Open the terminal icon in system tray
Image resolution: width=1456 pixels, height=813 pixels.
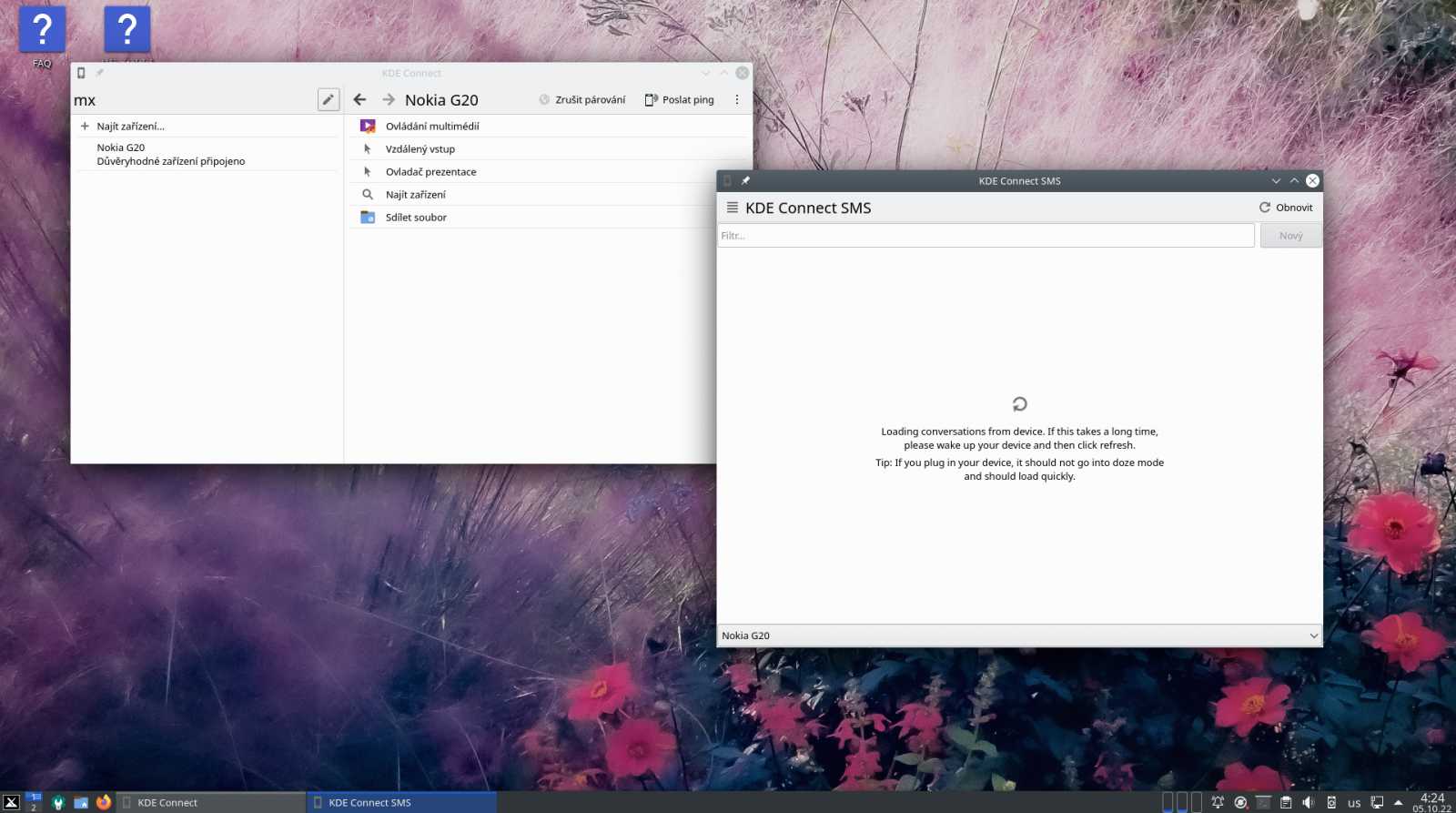point(1263,802)
